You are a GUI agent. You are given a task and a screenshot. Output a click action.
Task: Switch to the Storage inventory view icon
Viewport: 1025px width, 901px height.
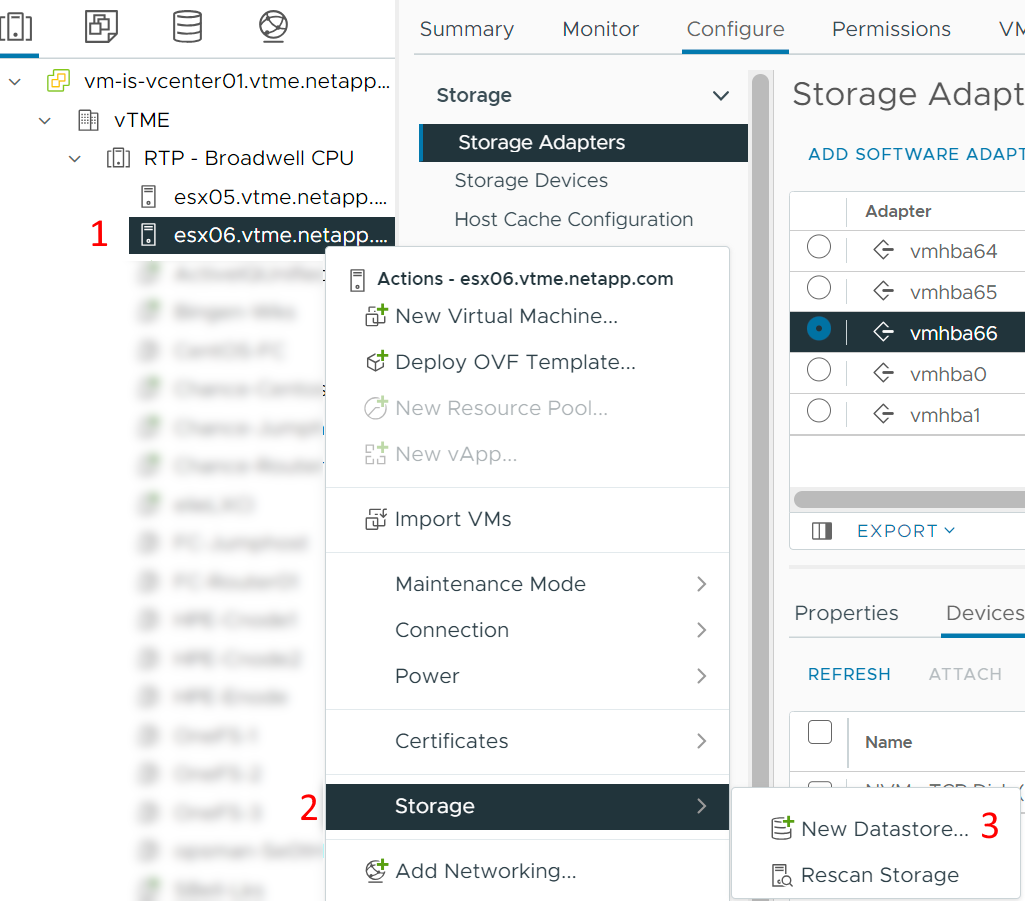point(187,26)
